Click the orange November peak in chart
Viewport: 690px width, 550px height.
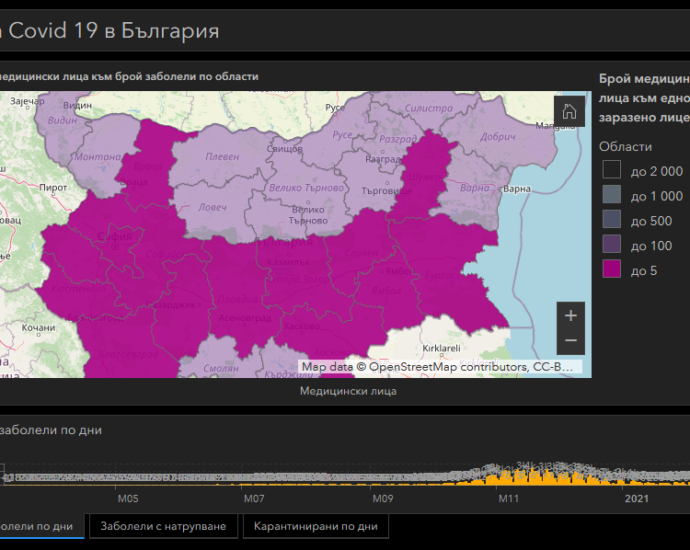point(532,478)
